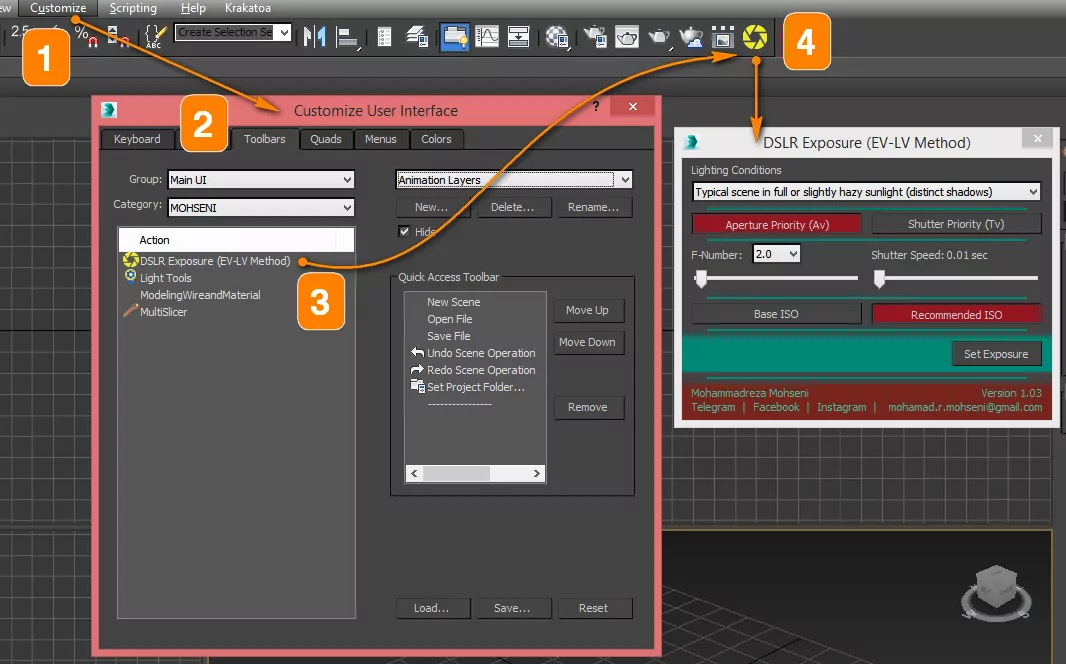This screenshot has width=1066, height=664.
Task: Click the Shutter Speed slider handle
Action: coord(879,279)
